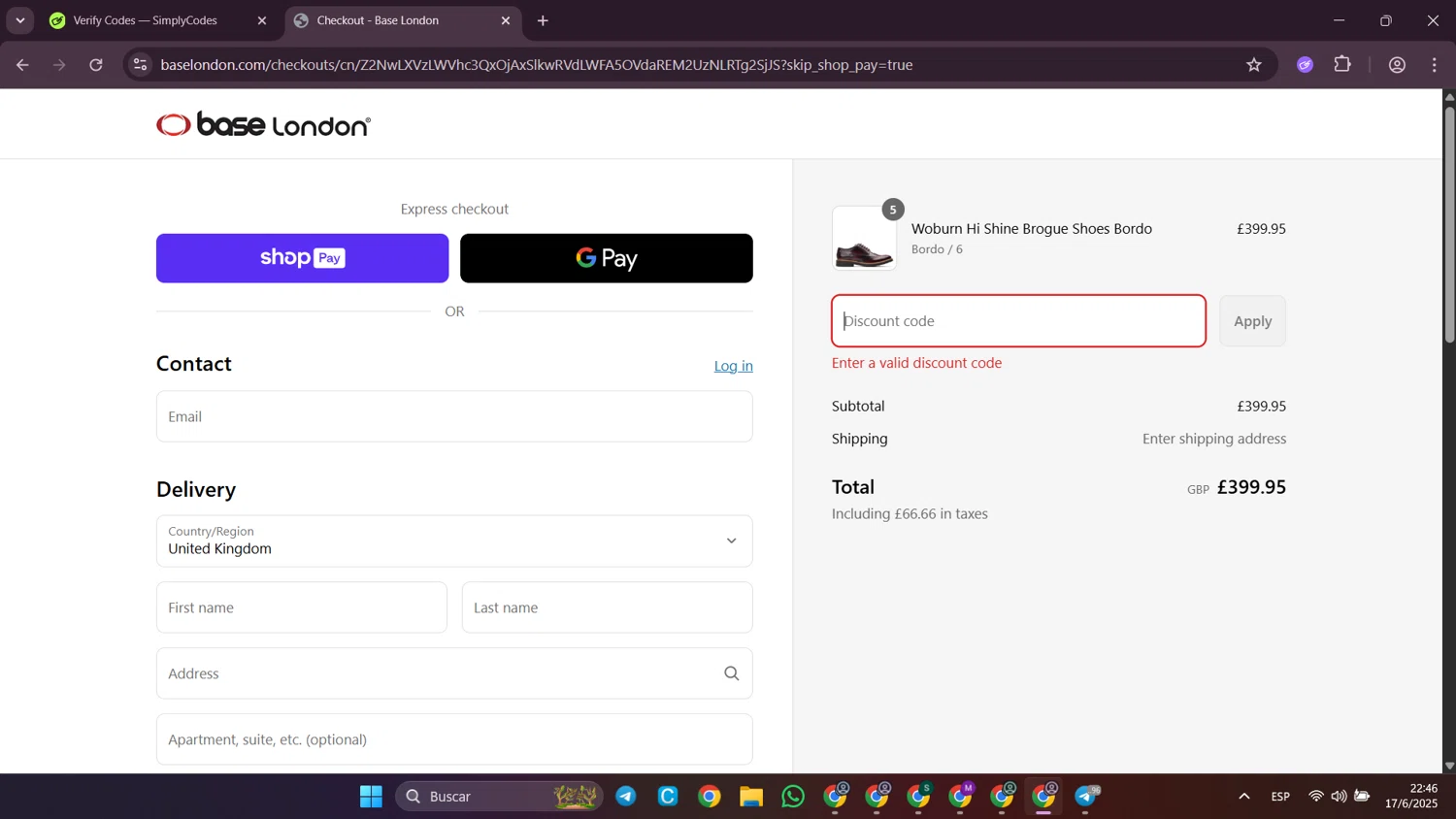The image size is (1456, 819).
Task: Go back using the browser back arrow
Action: pos(22,65)
